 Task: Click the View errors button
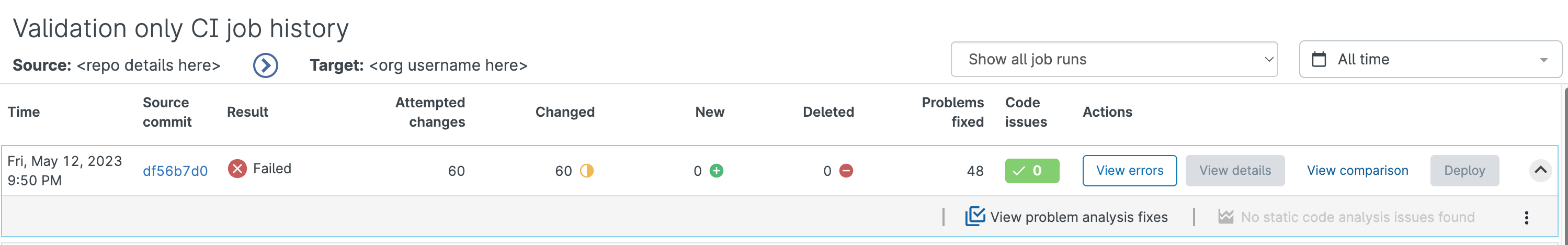(x=1129, y=171)
